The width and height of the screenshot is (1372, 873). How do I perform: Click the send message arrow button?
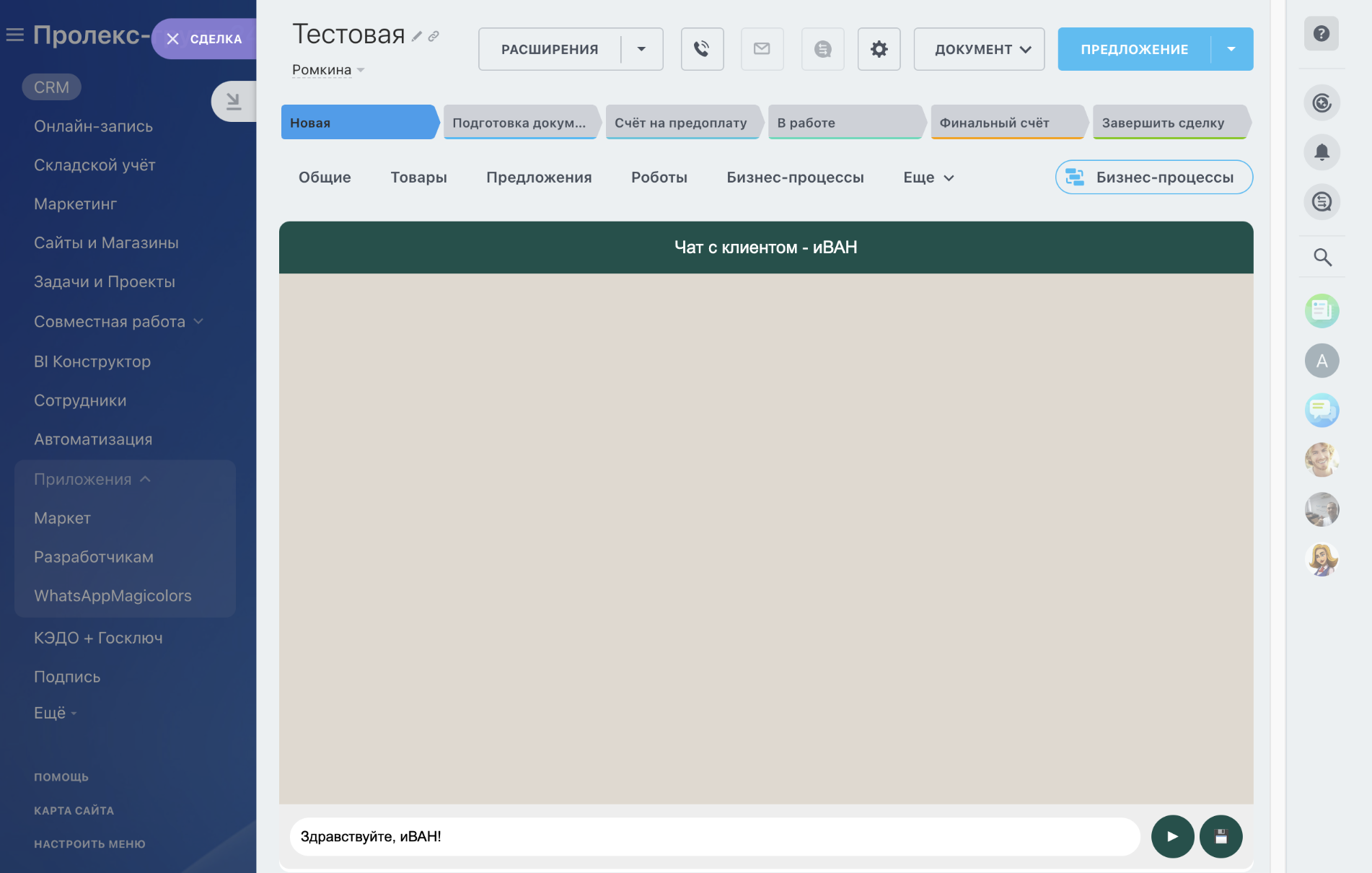pos(1172,836)
